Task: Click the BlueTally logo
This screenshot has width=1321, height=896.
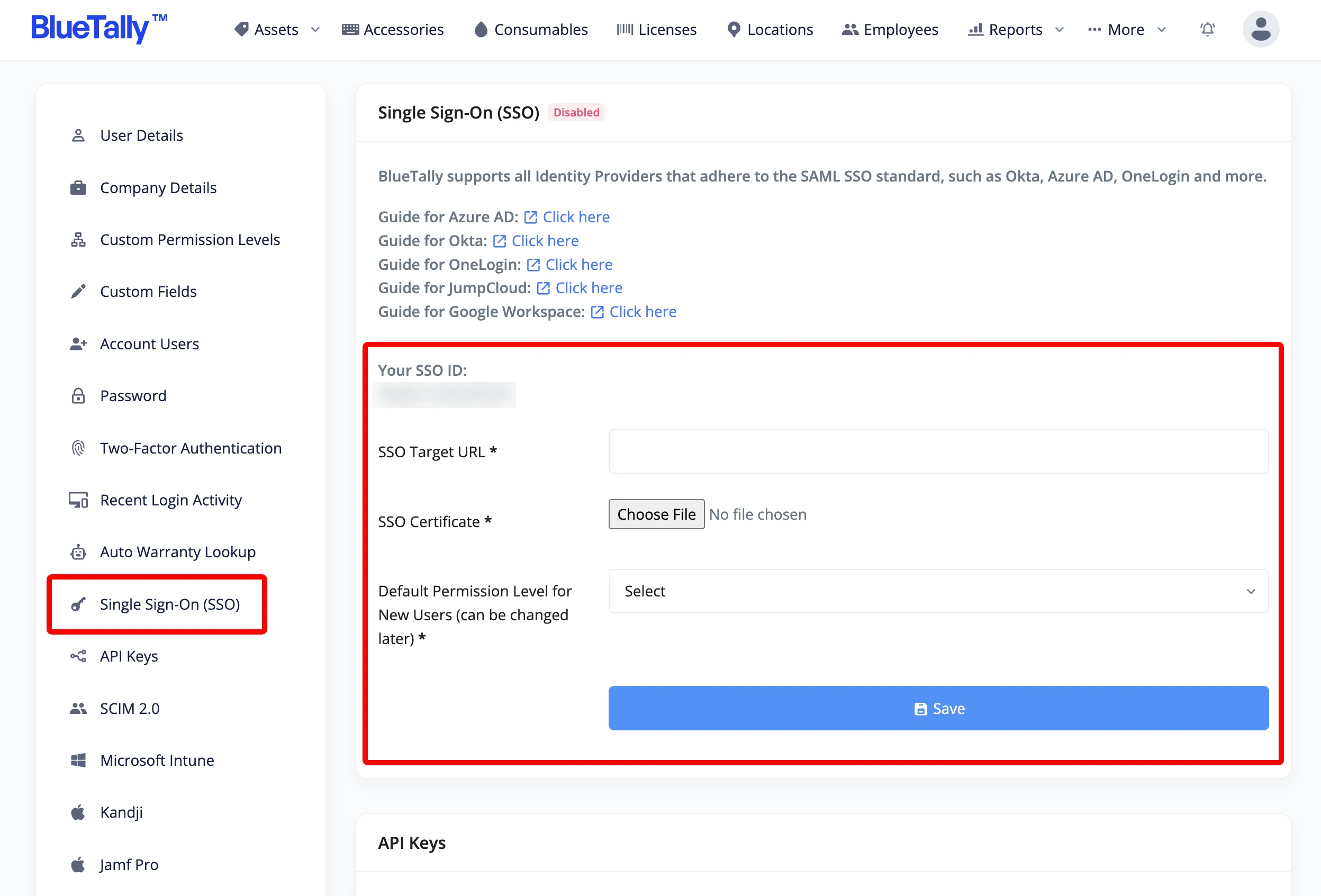Action: [99, 29]
